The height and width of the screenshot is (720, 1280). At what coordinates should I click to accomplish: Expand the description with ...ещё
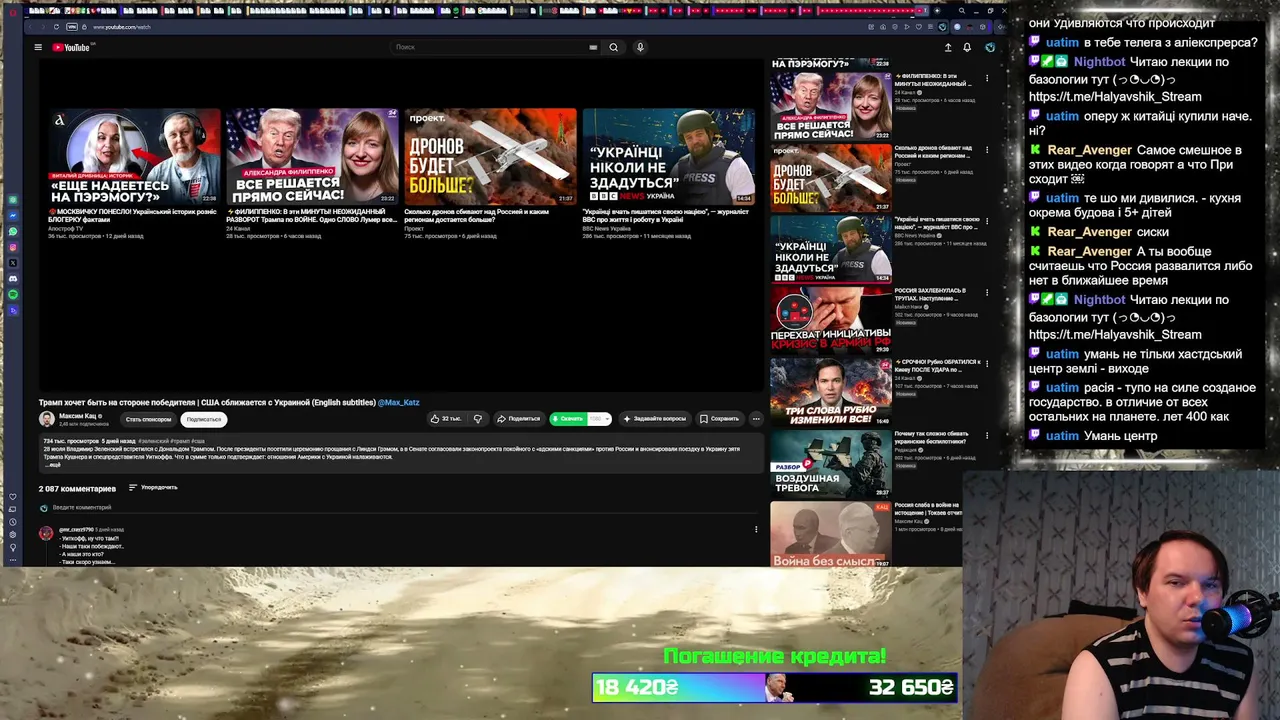tap(53, 465)
